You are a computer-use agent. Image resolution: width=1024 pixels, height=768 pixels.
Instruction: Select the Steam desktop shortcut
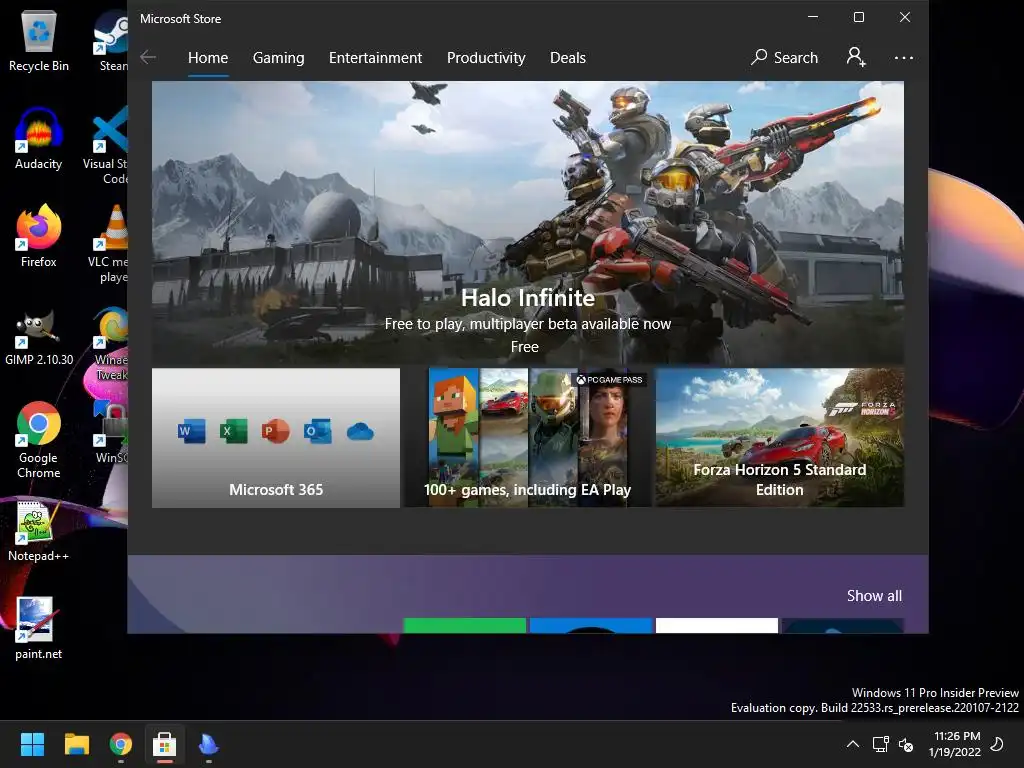(111, 41)
